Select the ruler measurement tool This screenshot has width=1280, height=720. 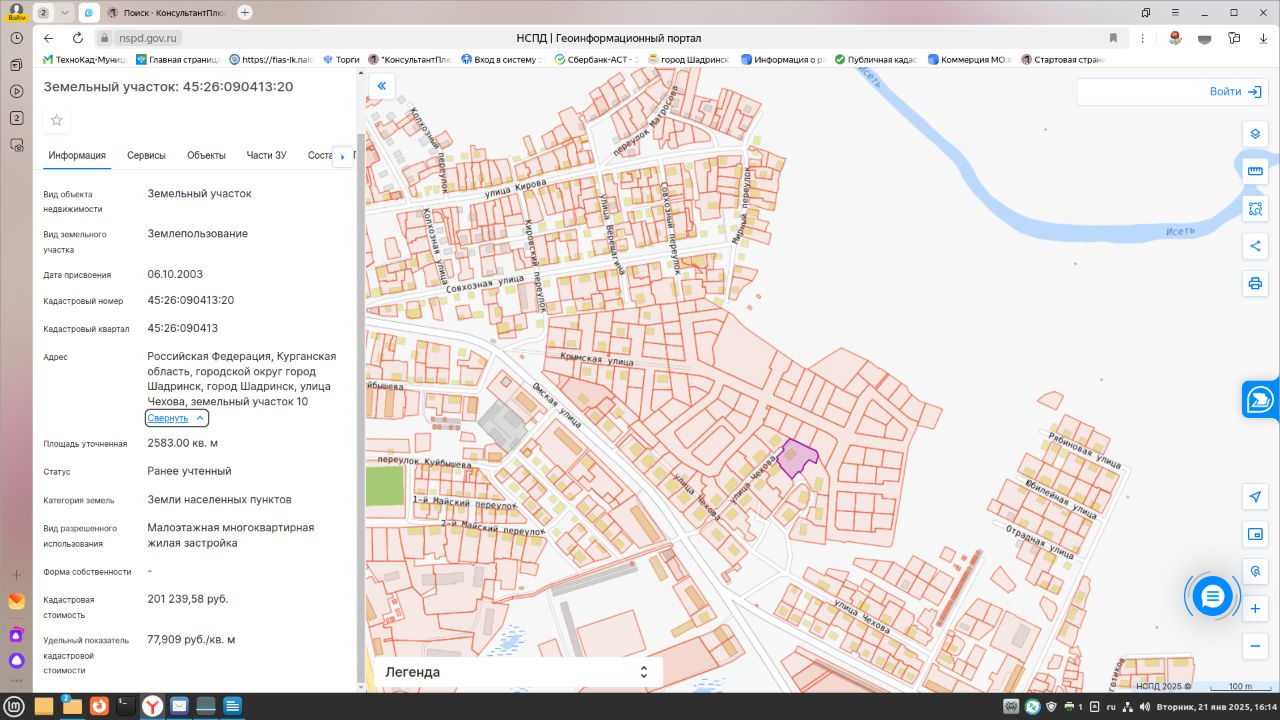click(1255, 171)
